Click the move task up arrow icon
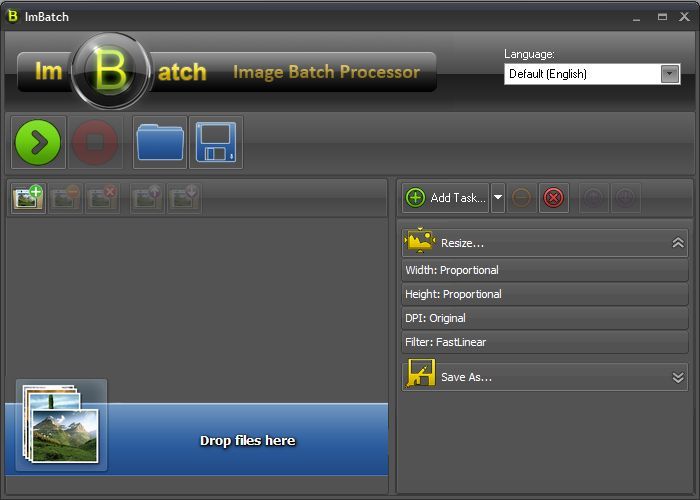The width and height of the screenshot is (700, 500). pos(592,198)
